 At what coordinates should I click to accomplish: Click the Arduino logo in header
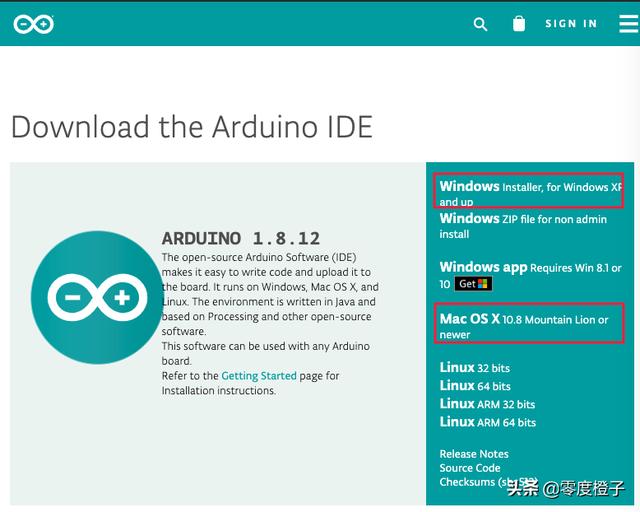[x=33, y=24]
